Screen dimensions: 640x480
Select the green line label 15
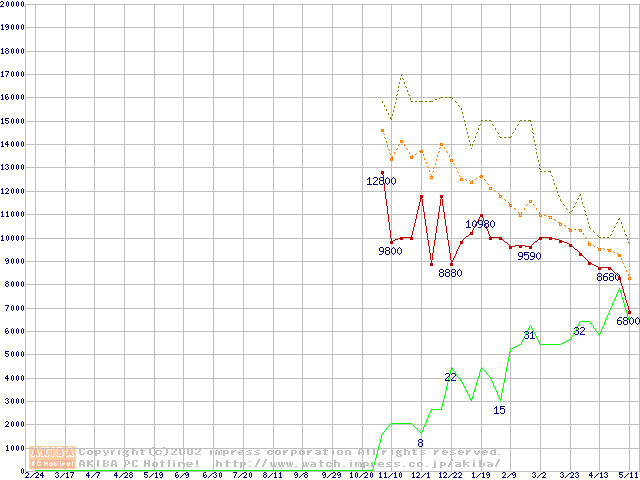499,410
